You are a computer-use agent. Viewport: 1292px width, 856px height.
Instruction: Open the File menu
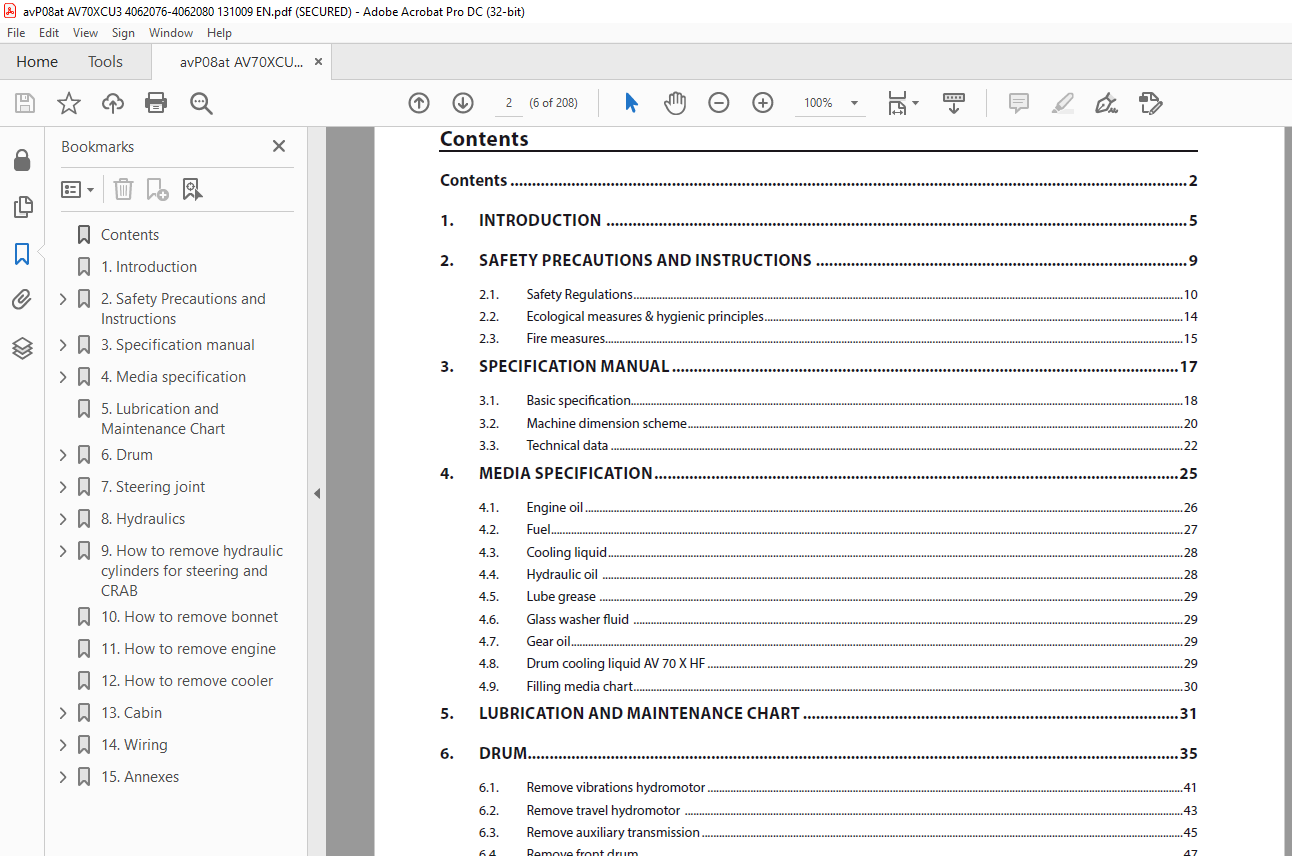coord(16,33)
